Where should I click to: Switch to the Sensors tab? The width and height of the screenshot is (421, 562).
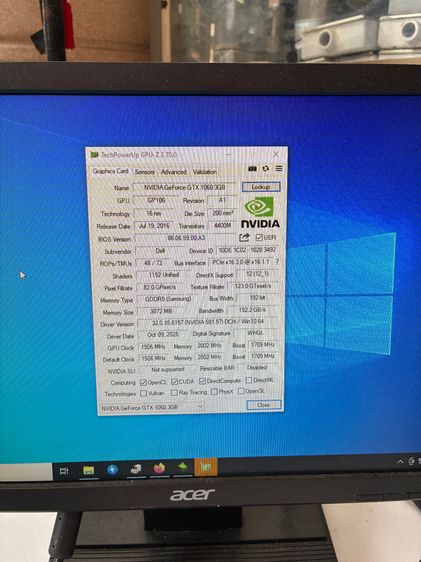144,172
